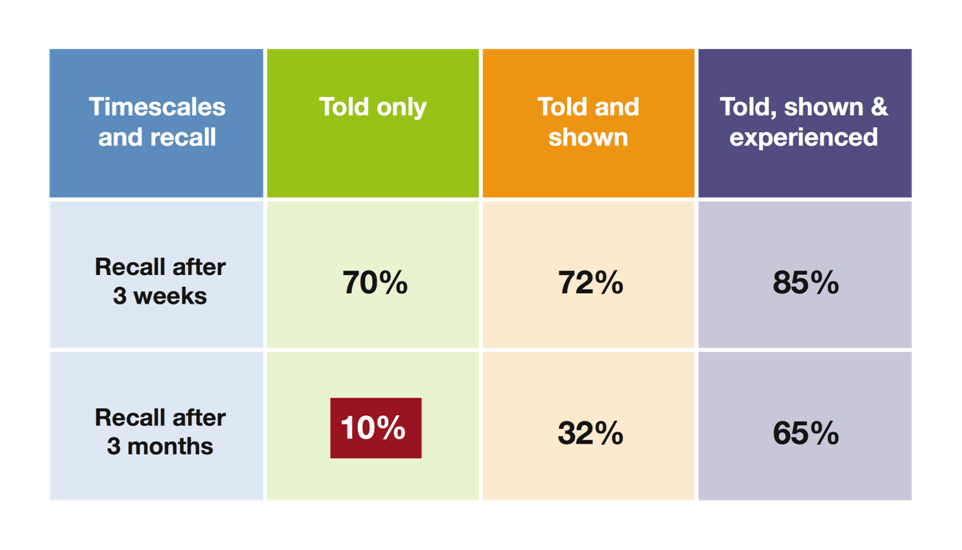Click the word "shown" in the orange header
Viewport: 962px width, 550px height.
588,137
